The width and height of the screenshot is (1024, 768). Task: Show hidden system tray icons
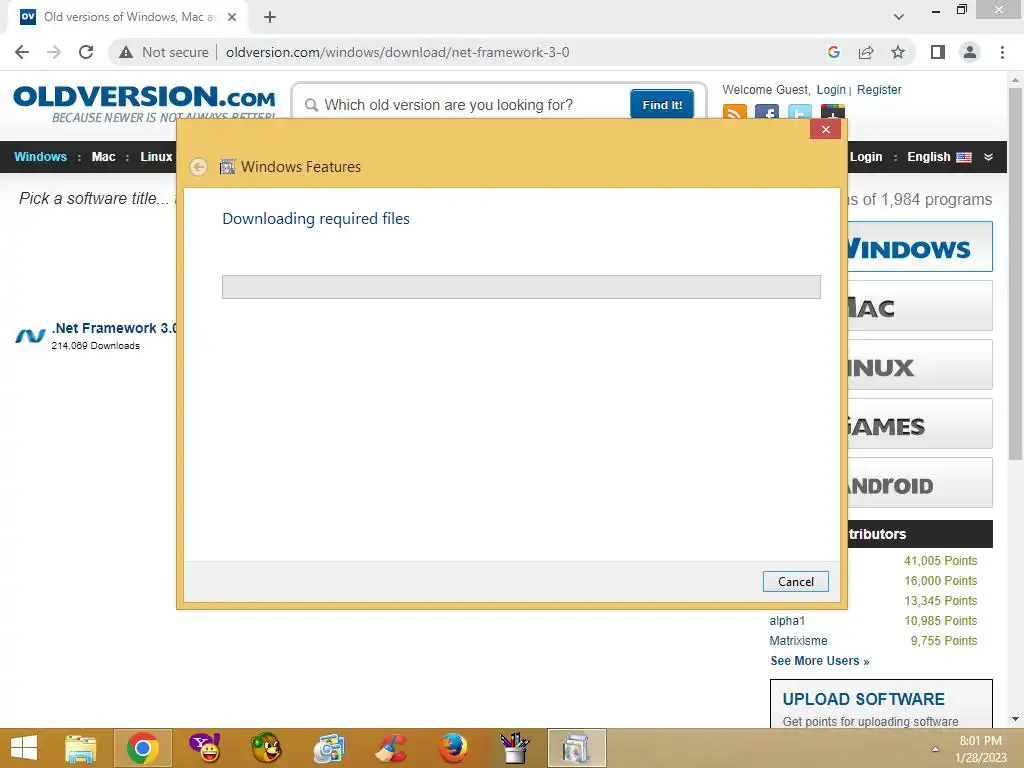[935, 749]
